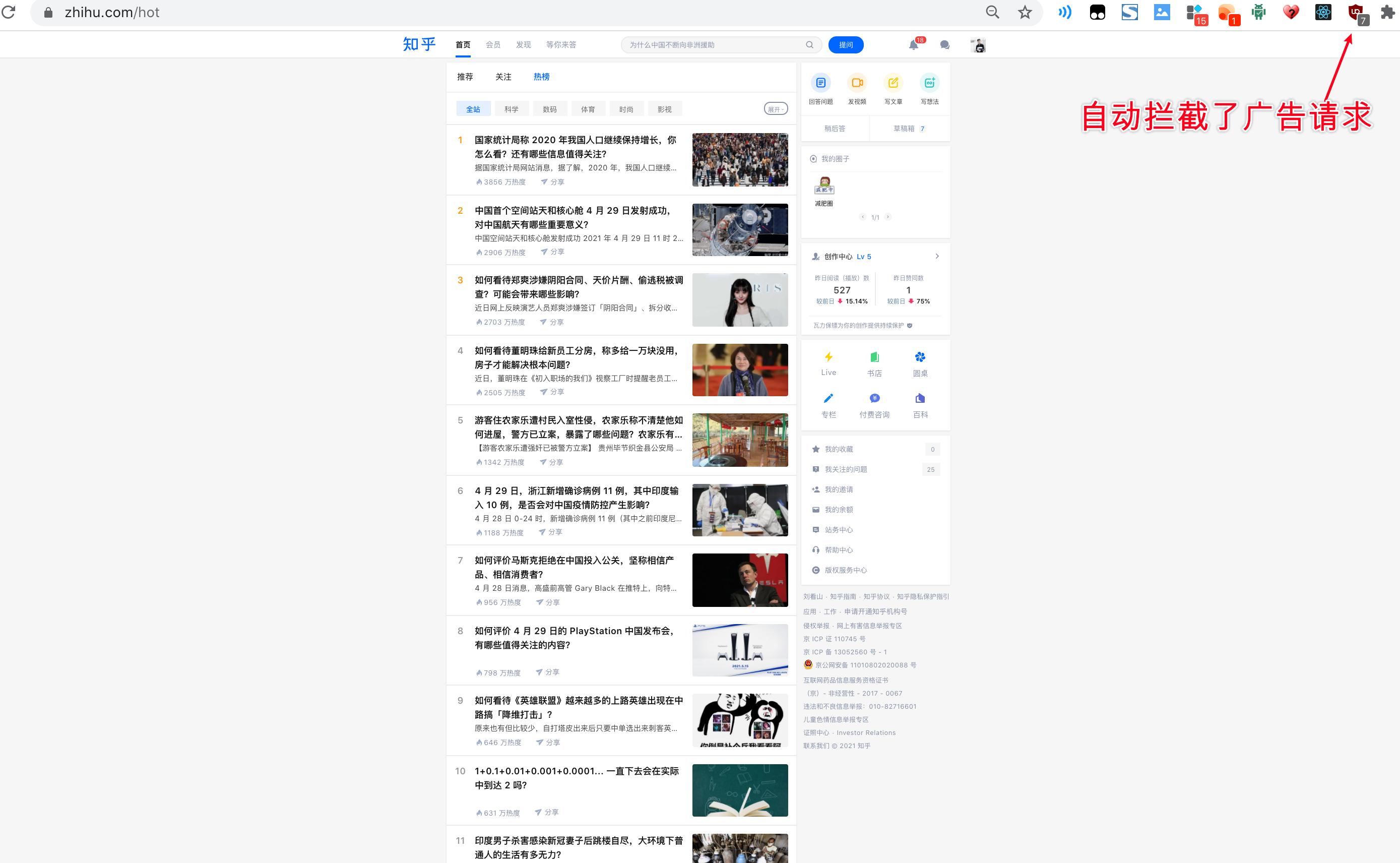Expand 创作中心 with right chevron
This screenshot has height=863, width=1400.
[937, 256]
